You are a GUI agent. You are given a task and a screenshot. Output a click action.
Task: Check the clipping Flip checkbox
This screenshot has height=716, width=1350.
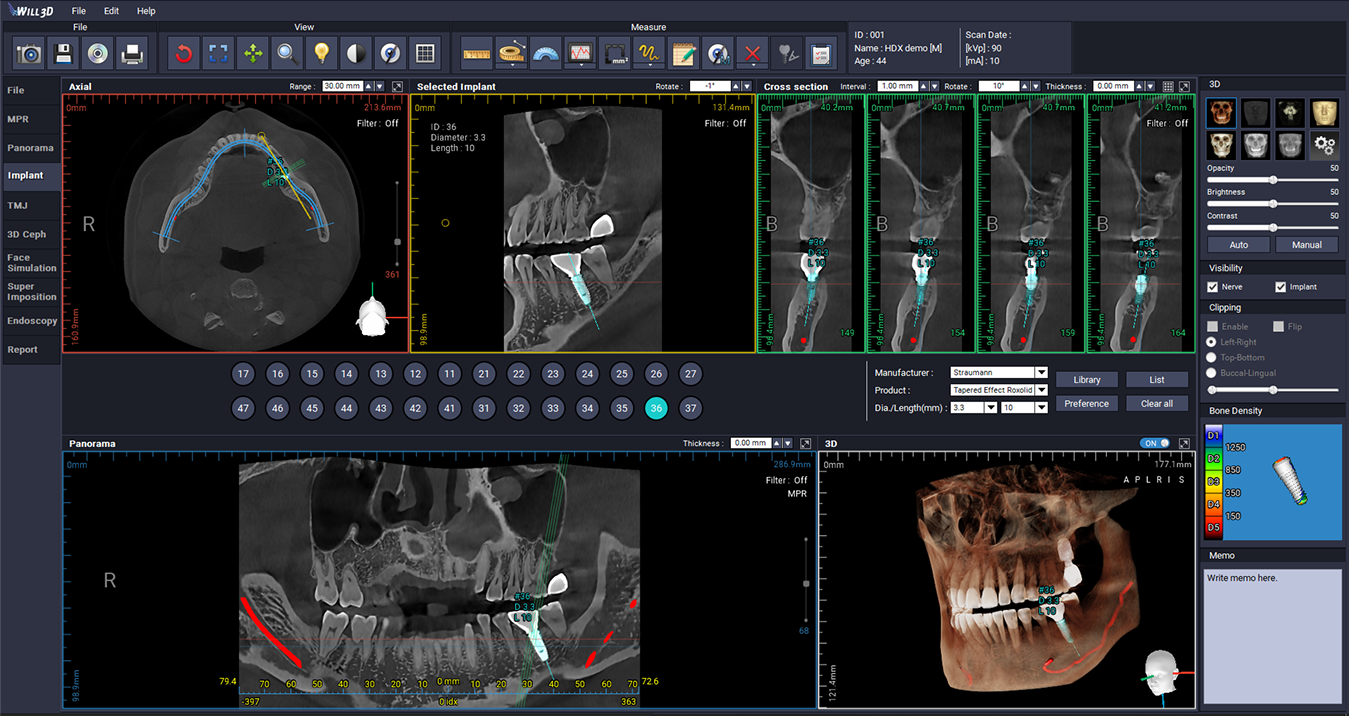click(1278, 326)
